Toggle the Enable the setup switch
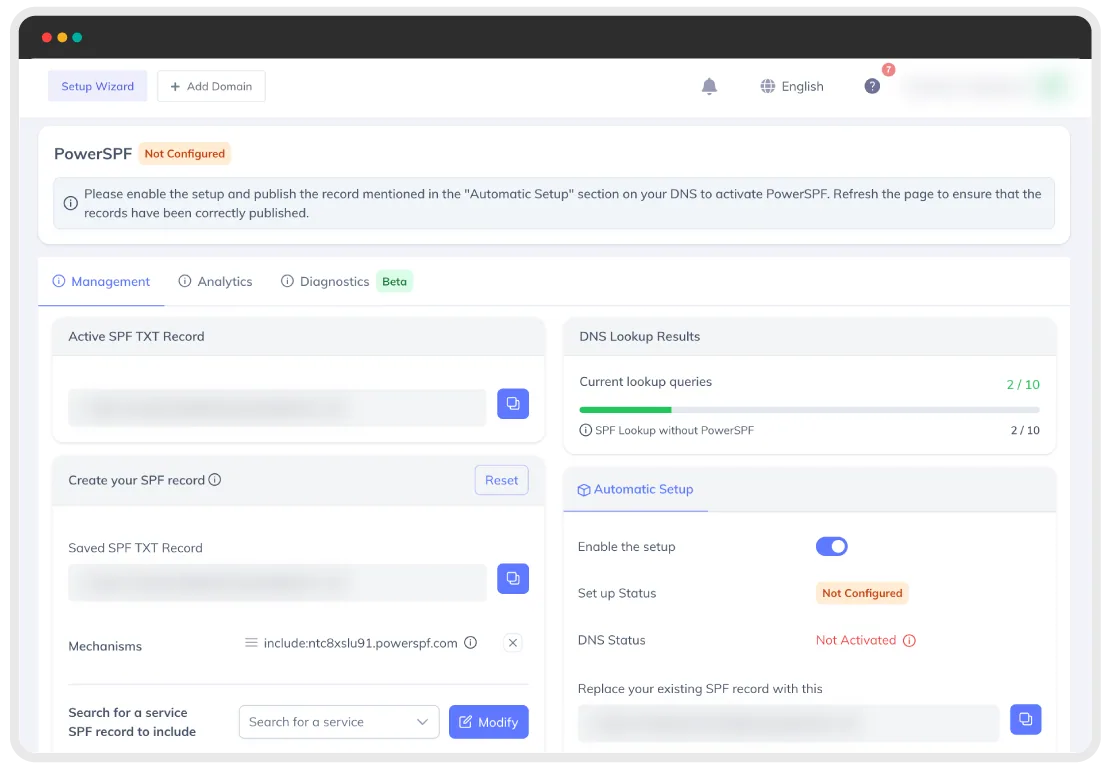The image size is (1111, 769). [x=831, y=546]
